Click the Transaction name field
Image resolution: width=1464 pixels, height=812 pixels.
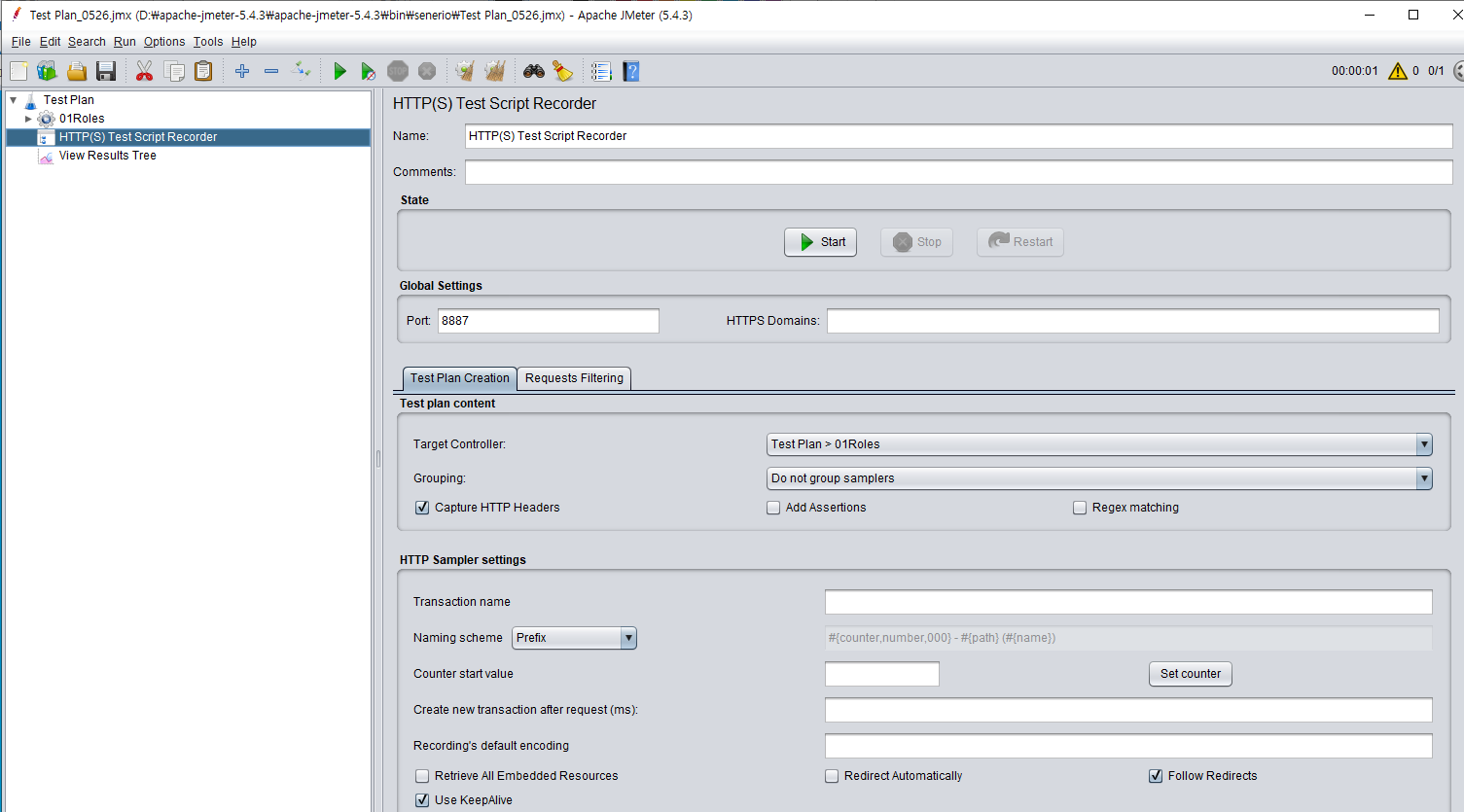(1128, 602)
